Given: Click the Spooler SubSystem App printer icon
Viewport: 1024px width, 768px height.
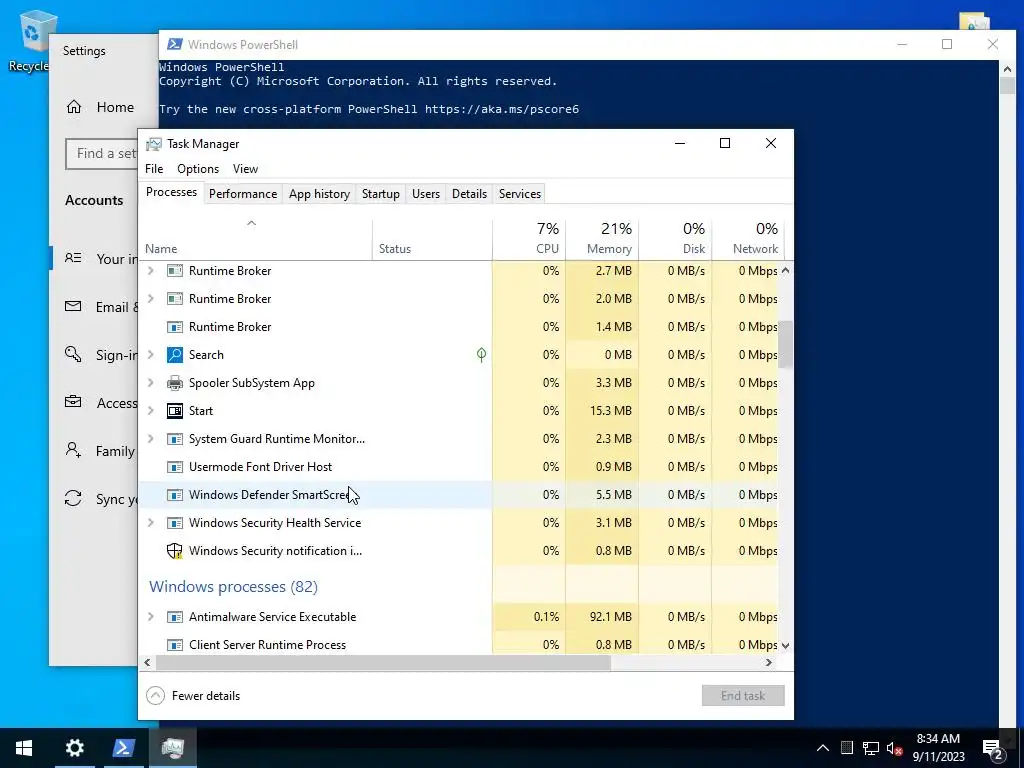Looking at the screenshot, I should tap(174, 383).
